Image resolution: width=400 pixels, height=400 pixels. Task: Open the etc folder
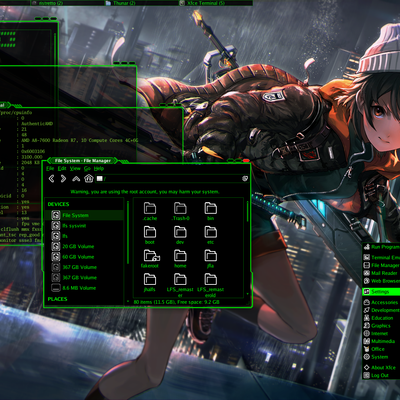click(211, 235)
